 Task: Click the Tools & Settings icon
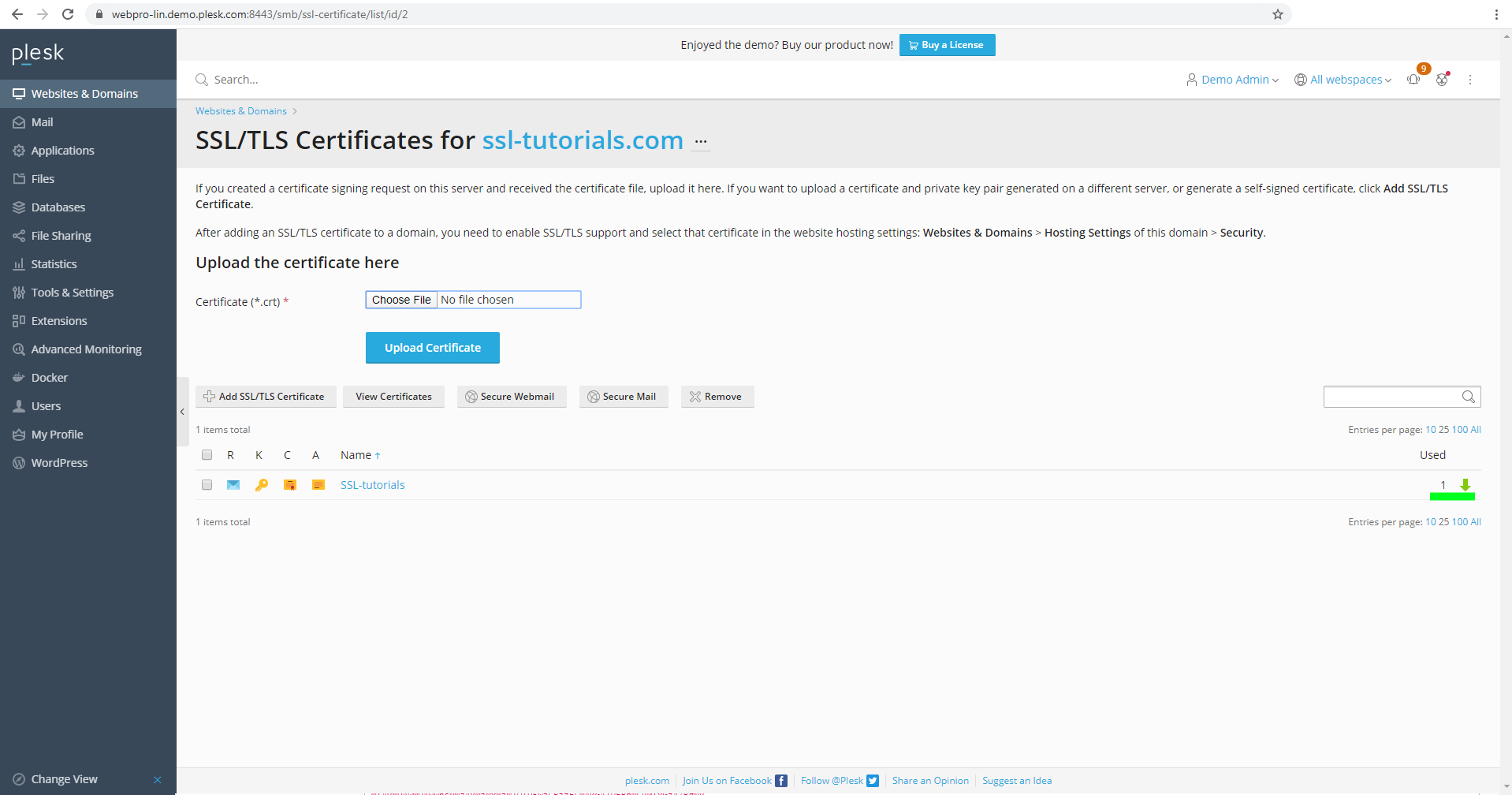coord(19,293)
